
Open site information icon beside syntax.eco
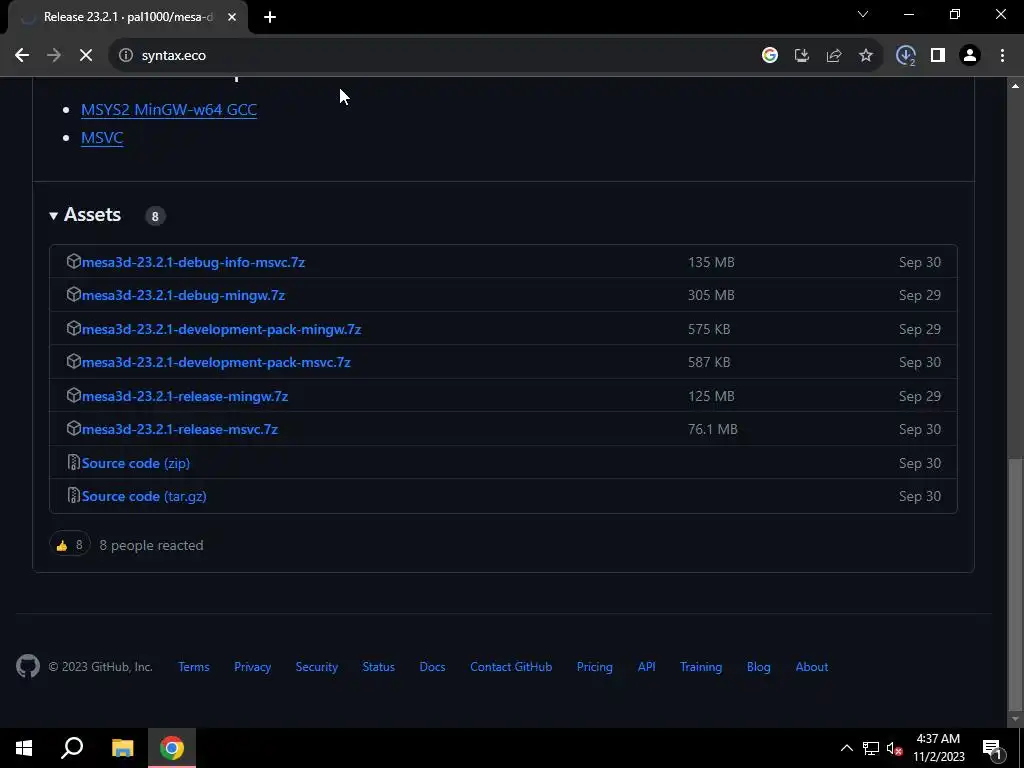(x=125, y=56)
